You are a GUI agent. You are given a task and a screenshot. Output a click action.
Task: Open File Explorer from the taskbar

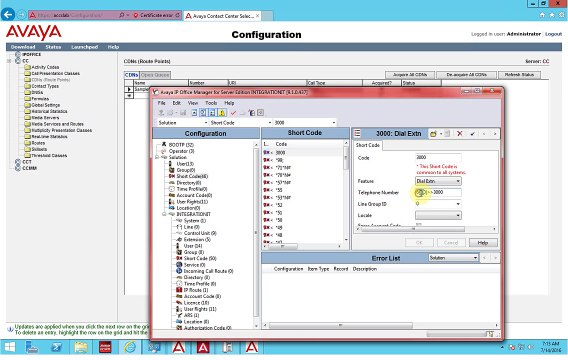(x=81, y=348)
